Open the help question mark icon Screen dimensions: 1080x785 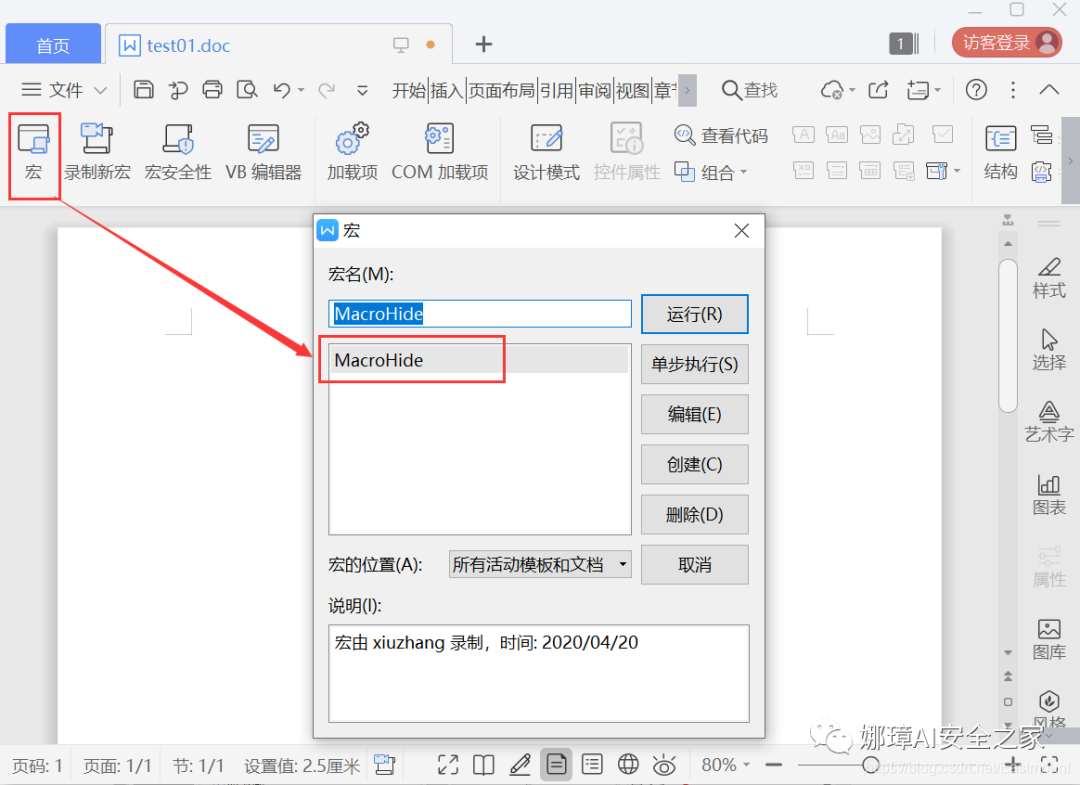point(976,90)
